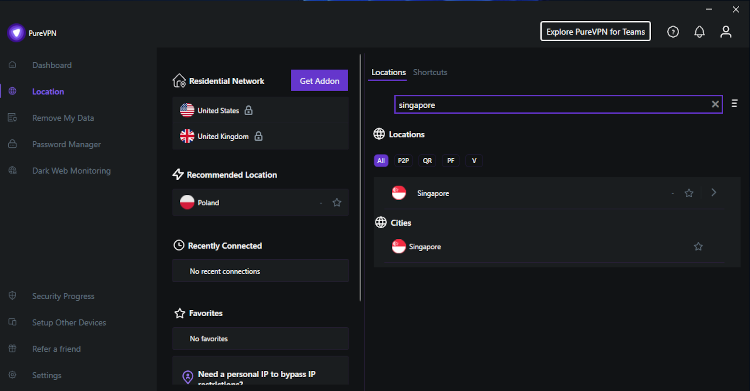Click the Singapore flag under Cities
The width and height of the screenshot is (750, 391).
pos(399,246)
